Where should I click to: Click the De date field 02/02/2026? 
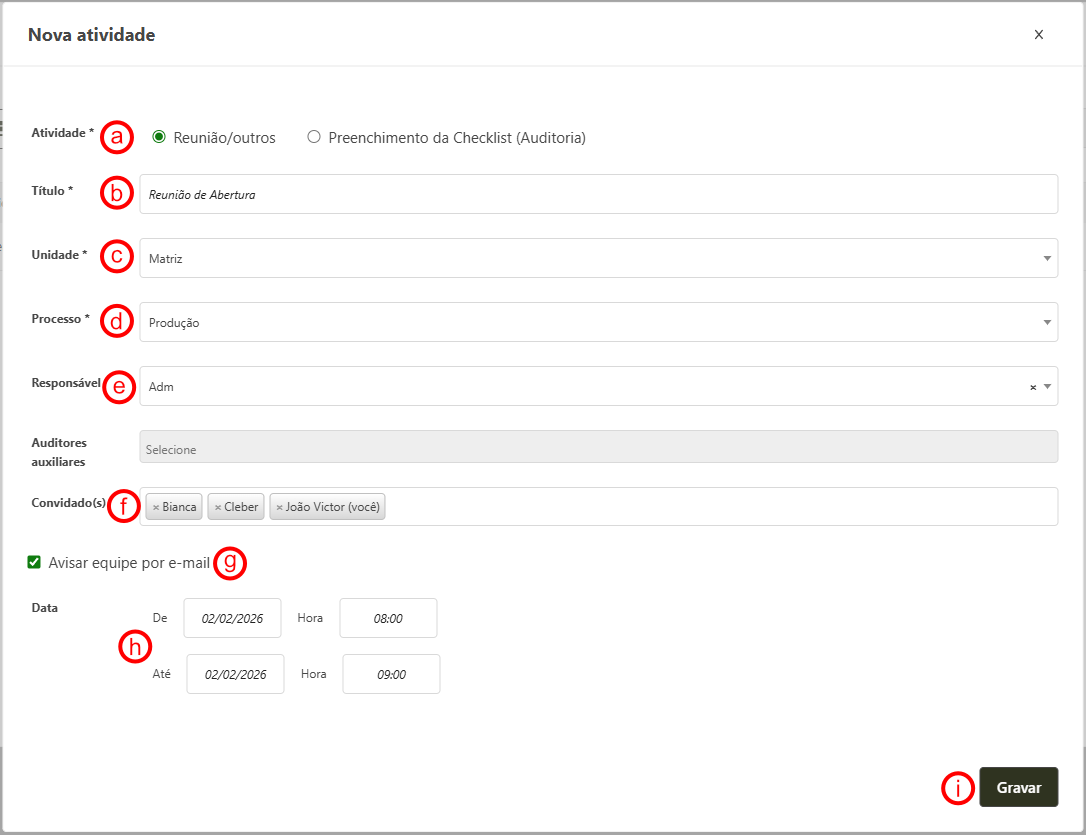(232, 618)
